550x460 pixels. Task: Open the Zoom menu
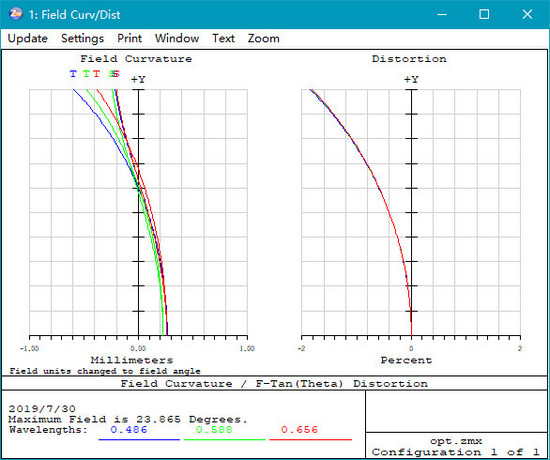(x=263, y=38)
